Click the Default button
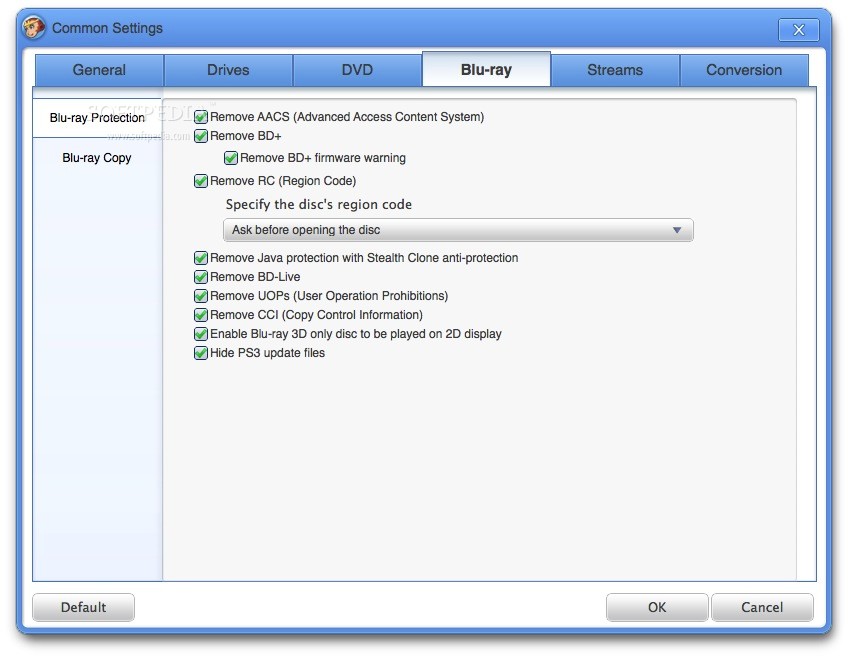This screenshot has height=670, width=858. [83, 607]
